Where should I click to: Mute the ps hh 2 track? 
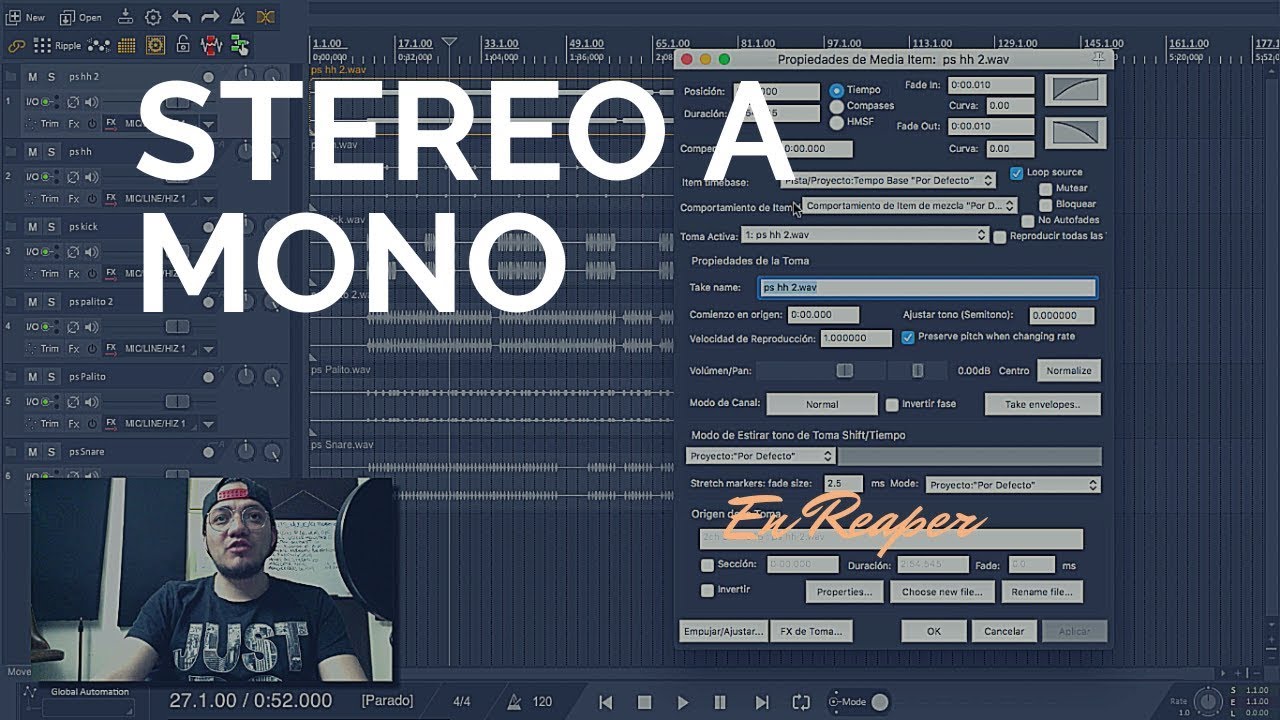tap(32, 77)
